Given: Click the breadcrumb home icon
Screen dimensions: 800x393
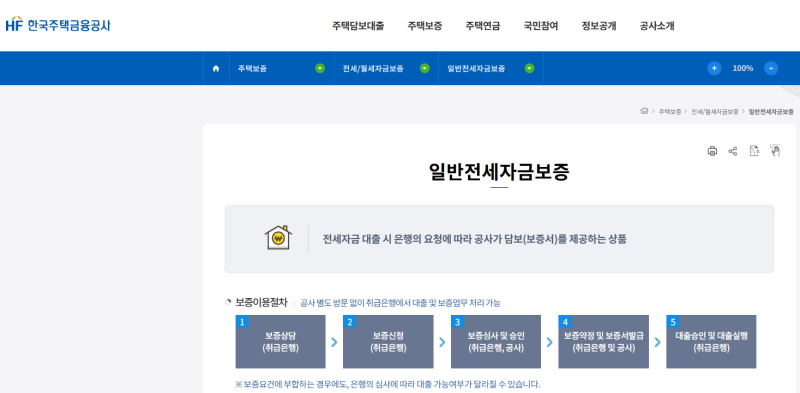Looking at the screenshot, I should (644, 111).
